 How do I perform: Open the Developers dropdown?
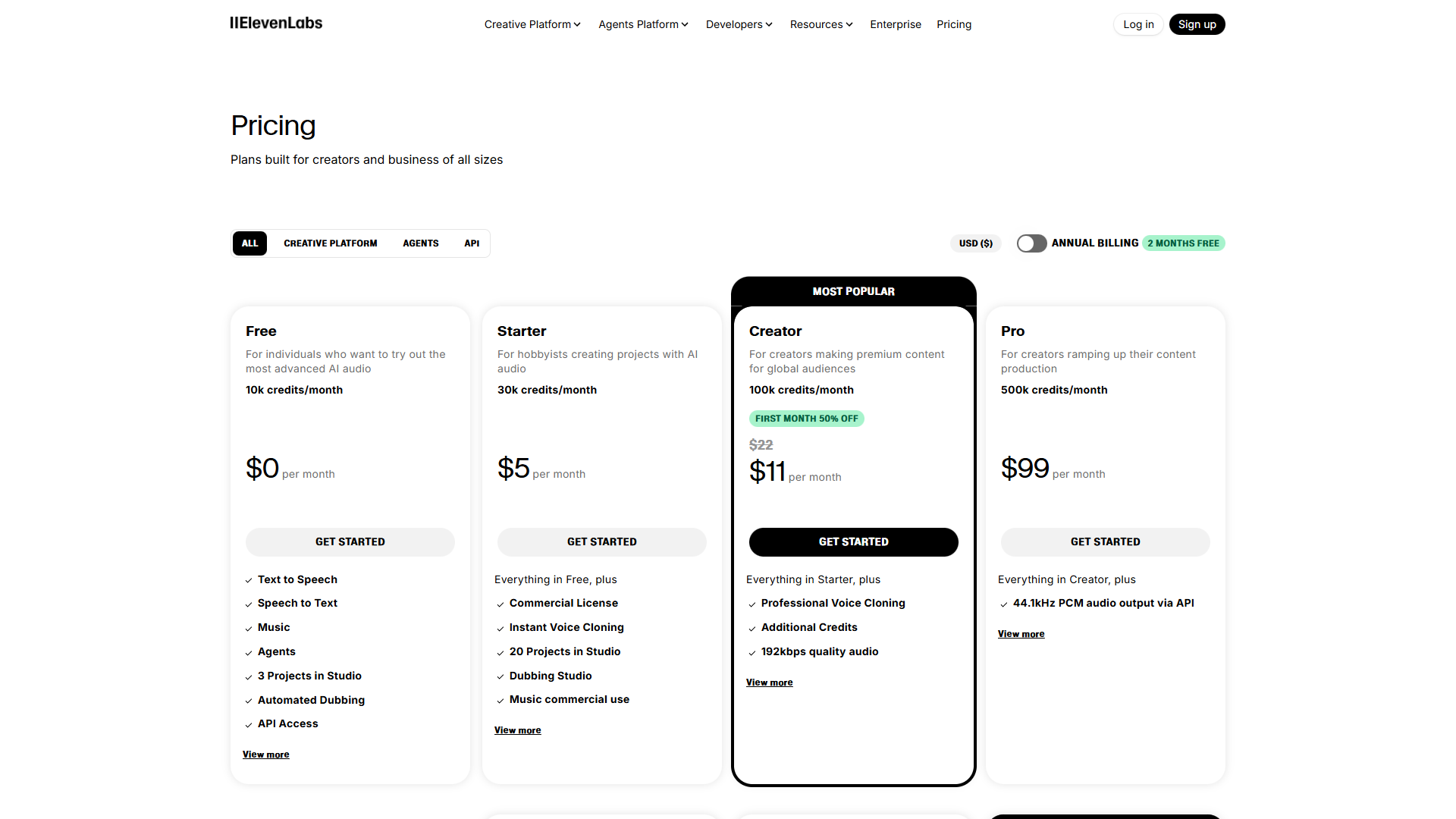(x=738, y=24)
